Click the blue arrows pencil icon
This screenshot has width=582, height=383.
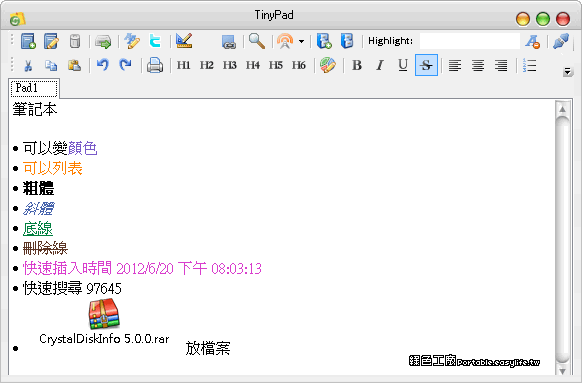coord(132,41)
